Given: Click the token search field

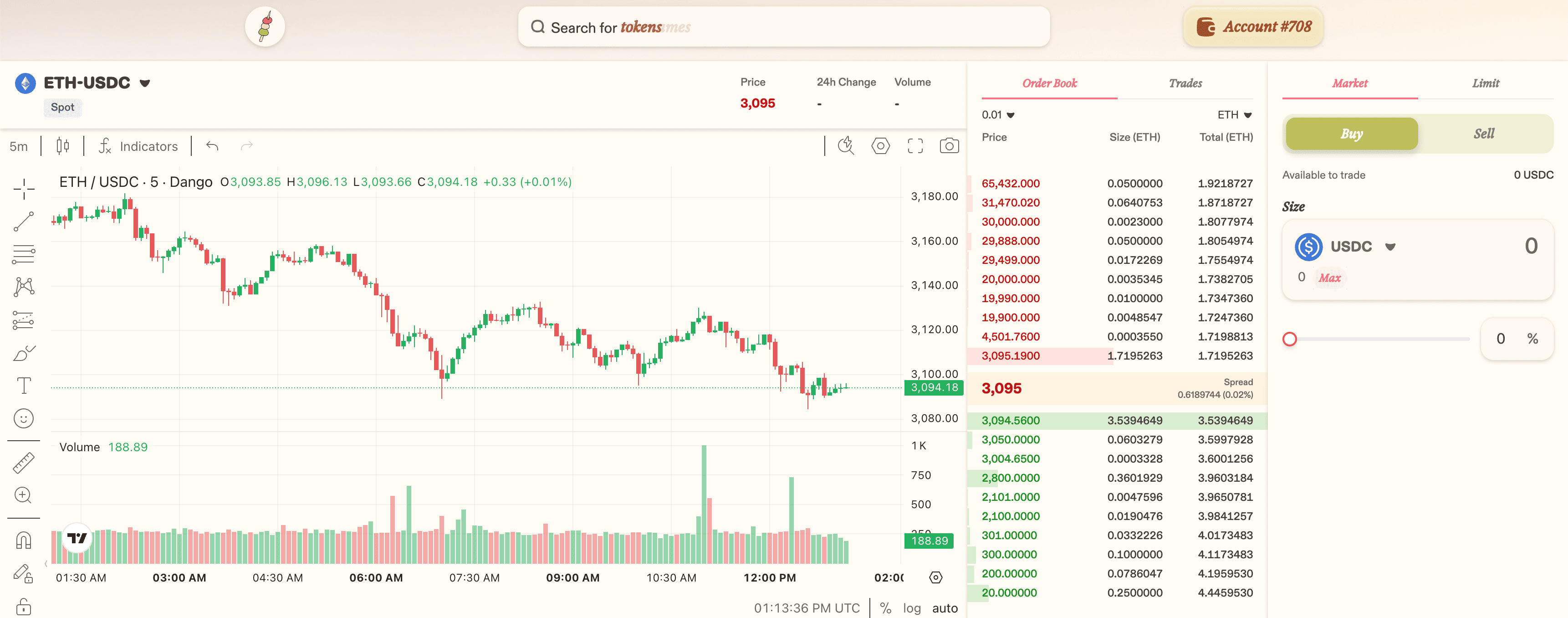Looking at the screenshot, I should tap(783, 27).
